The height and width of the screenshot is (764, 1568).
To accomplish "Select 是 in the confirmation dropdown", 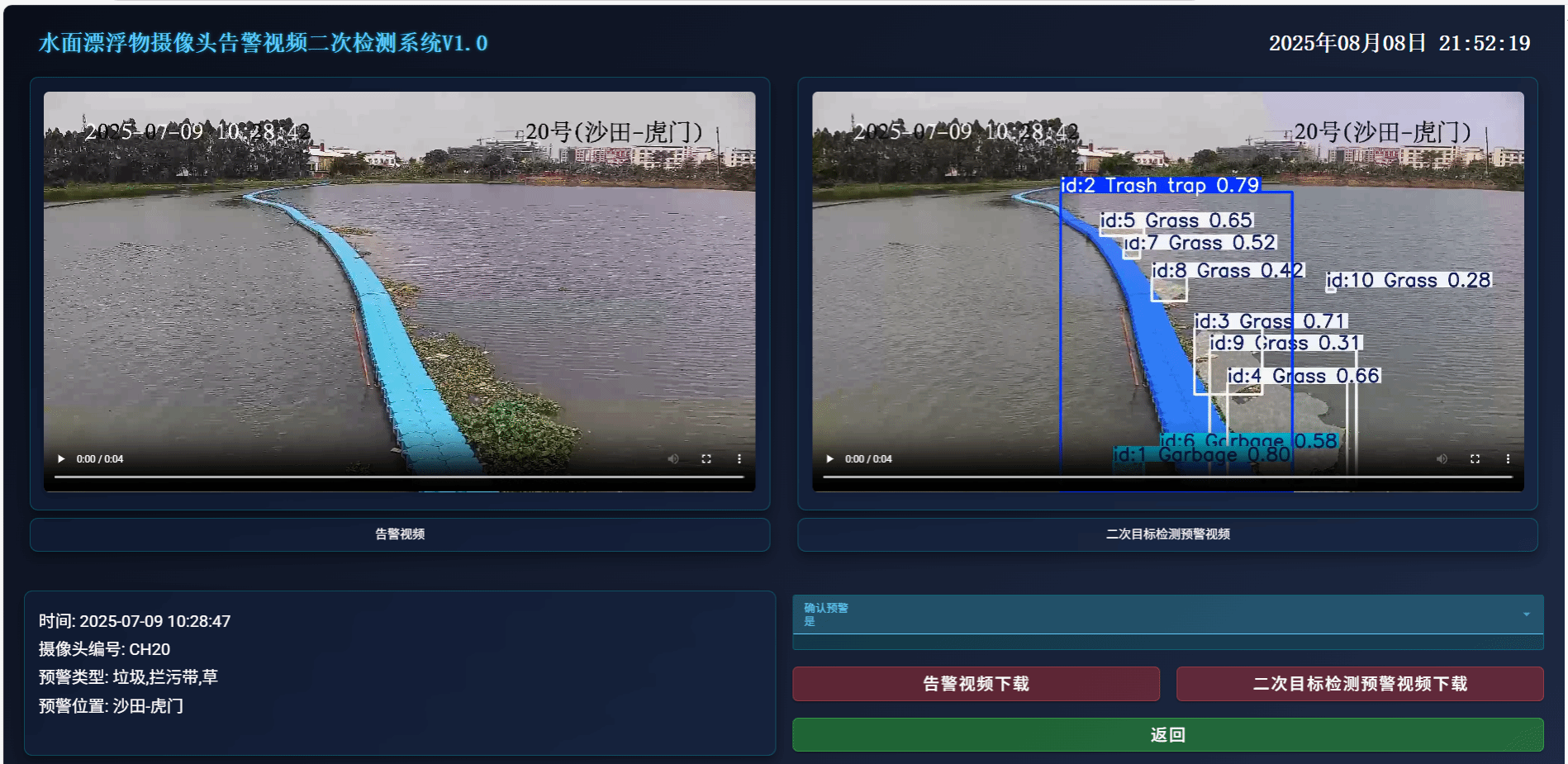I will (x=811, y=621).
